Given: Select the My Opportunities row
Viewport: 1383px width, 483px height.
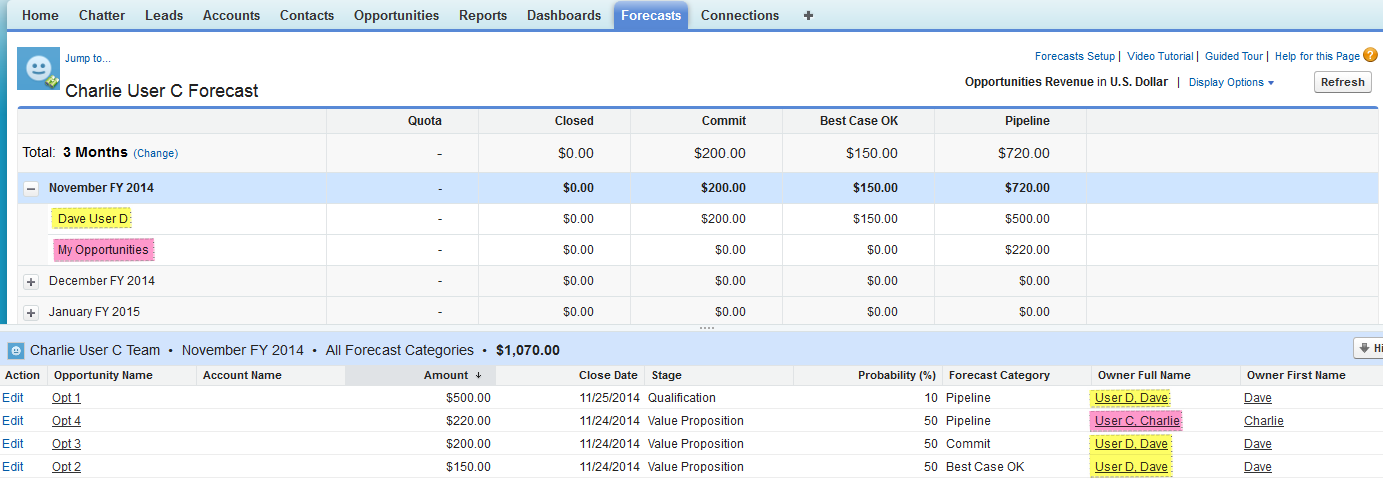Looking at the screenshot, I should 103,250.
